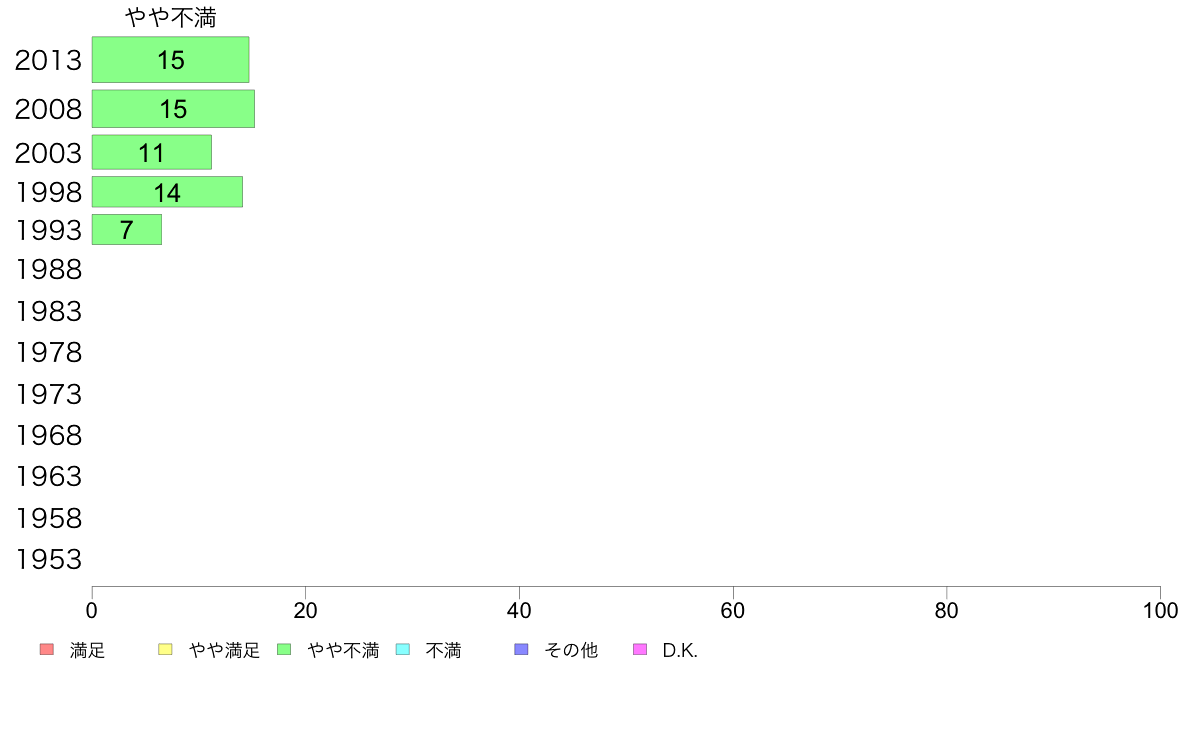Click the その他 legend text
This screenshot has height=736, width=1188.
[x=571, y=650]
